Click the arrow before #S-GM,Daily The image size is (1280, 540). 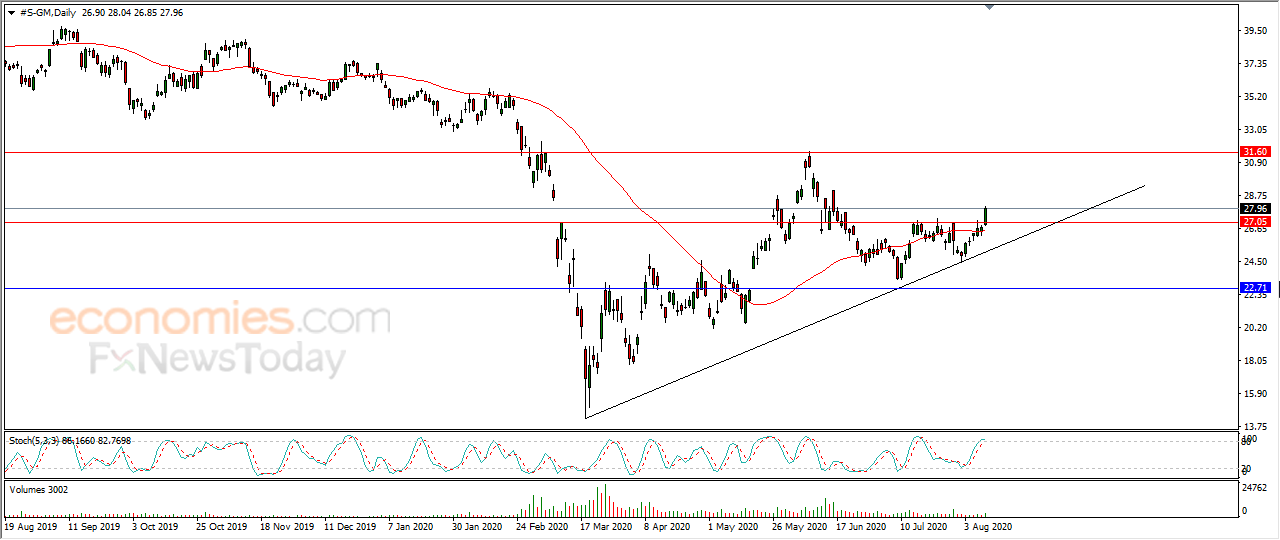[x=10, y=11]
